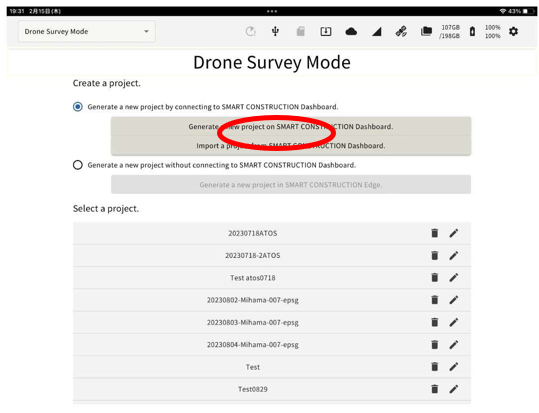Click the SD card icon
Screen dimensions: 539x413
[x=300, y=32]
